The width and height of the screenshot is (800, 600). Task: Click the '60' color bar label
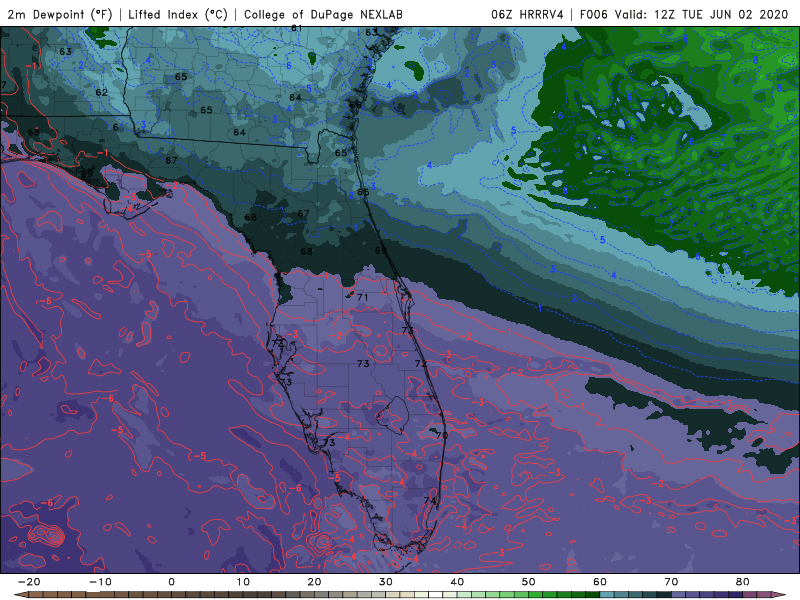[600, 582]
